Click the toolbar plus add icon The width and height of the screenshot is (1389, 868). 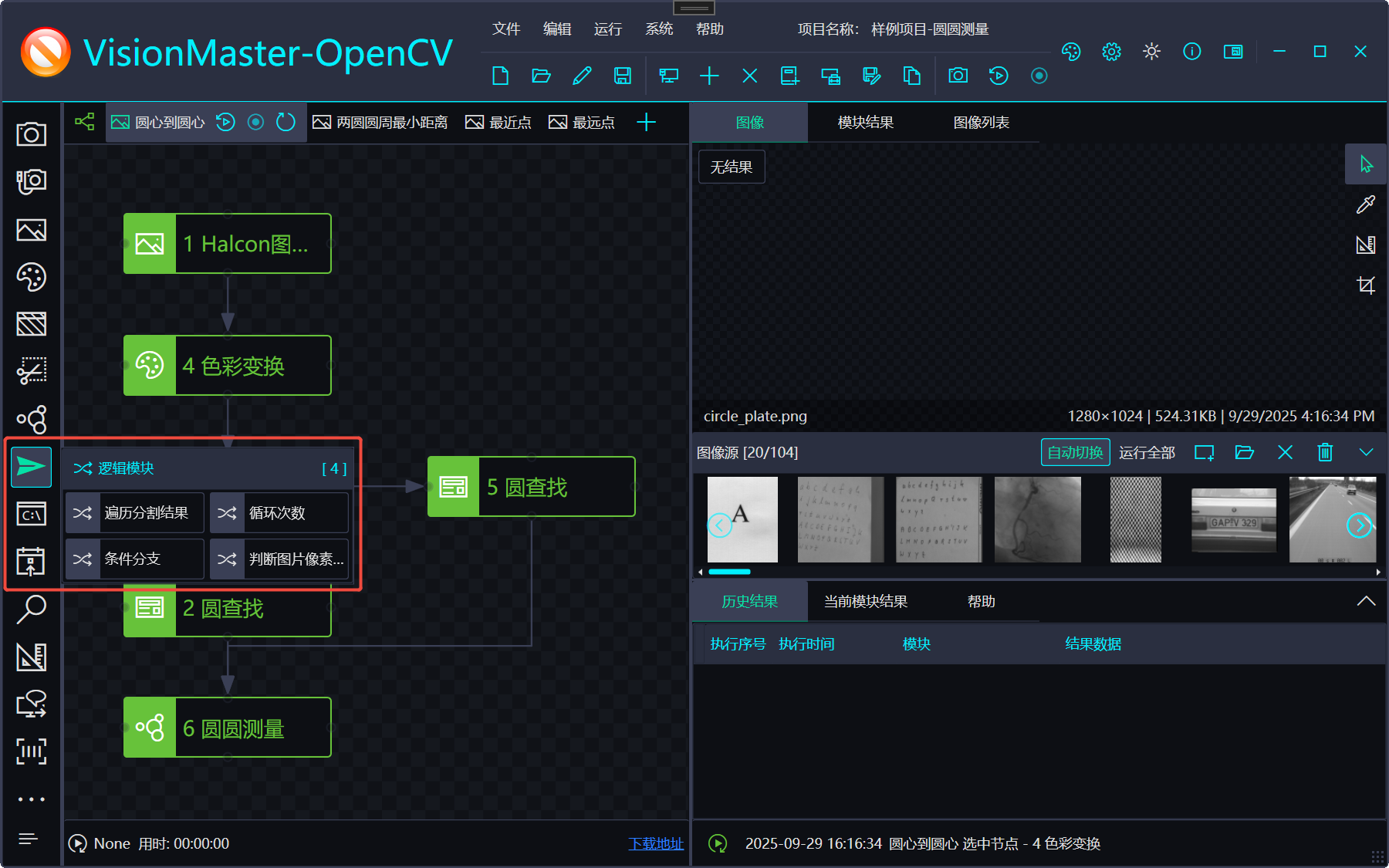(709, 76)
